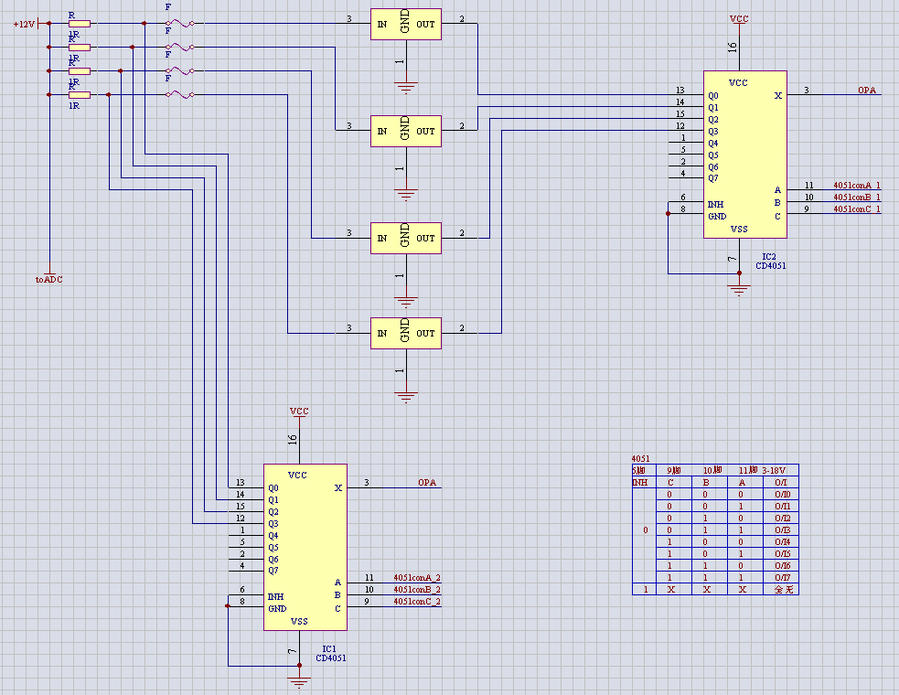Viewport: 899px width, 695px height.
Task: Click the IC1 designator text
Action: tap(329, 649)
